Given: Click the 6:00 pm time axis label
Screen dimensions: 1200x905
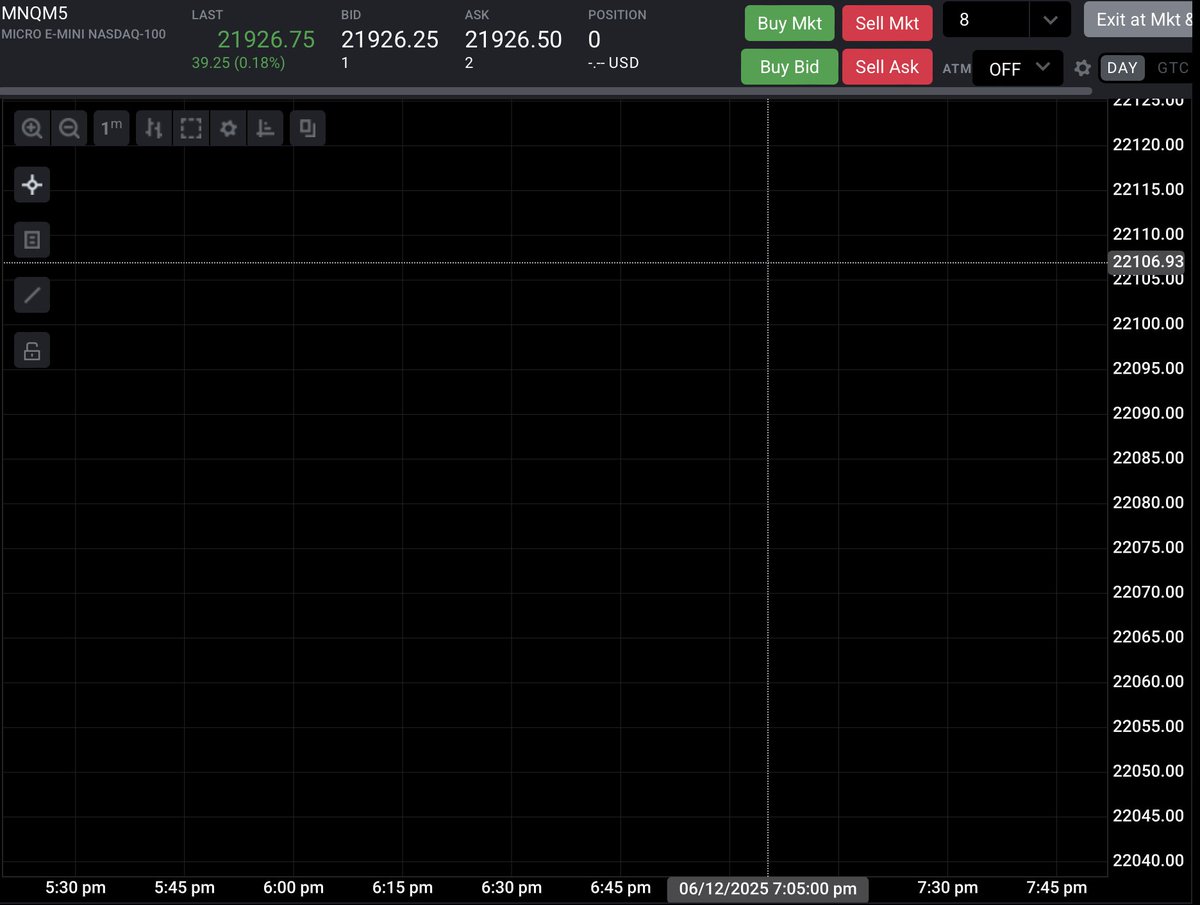Looking at the screenshot, I should coord(293,888).
